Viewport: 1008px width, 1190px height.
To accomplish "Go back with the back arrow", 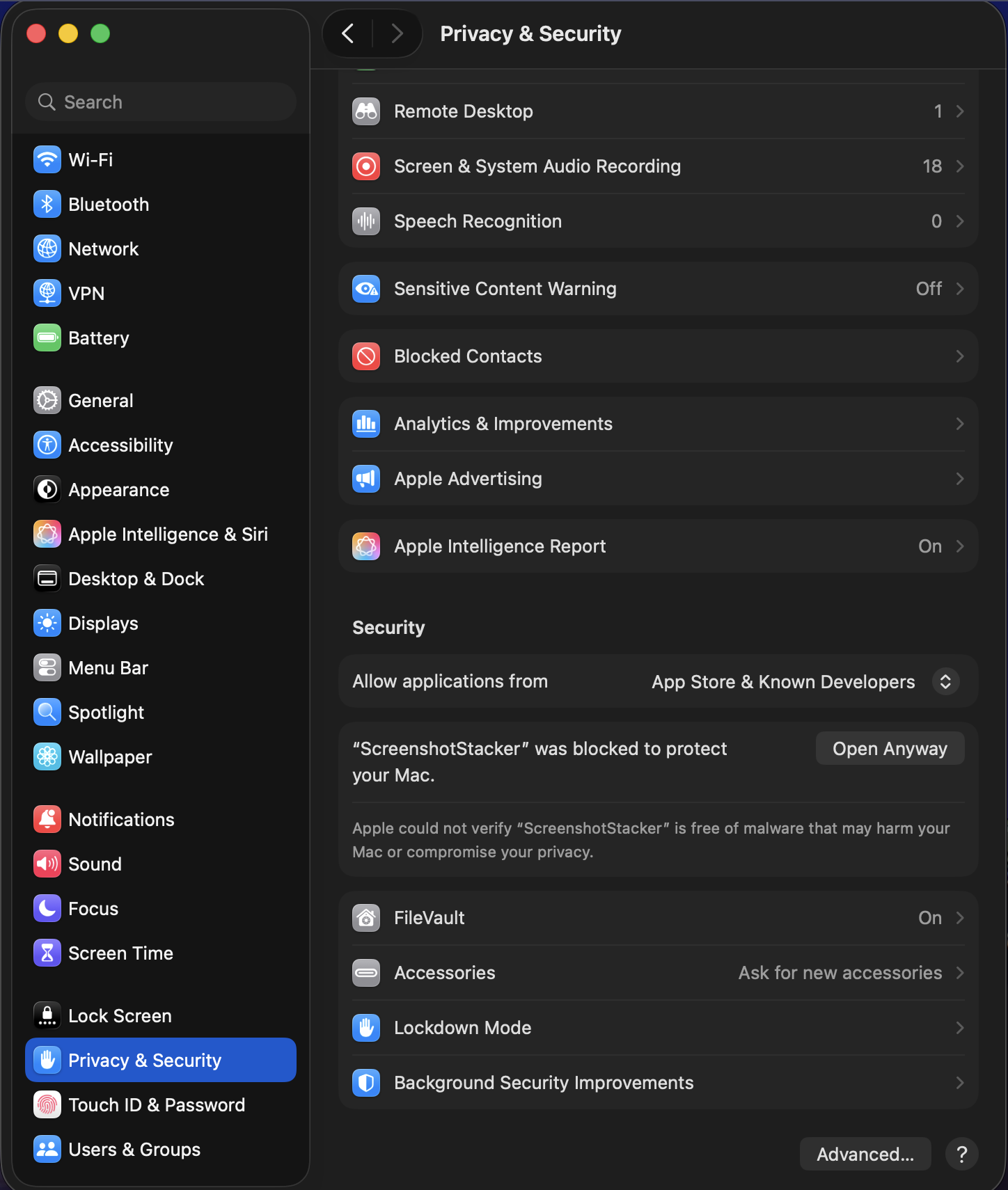I will [349, 33].
